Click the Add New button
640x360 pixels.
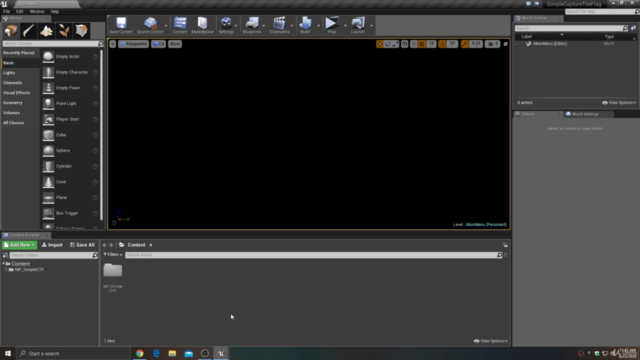19,245
